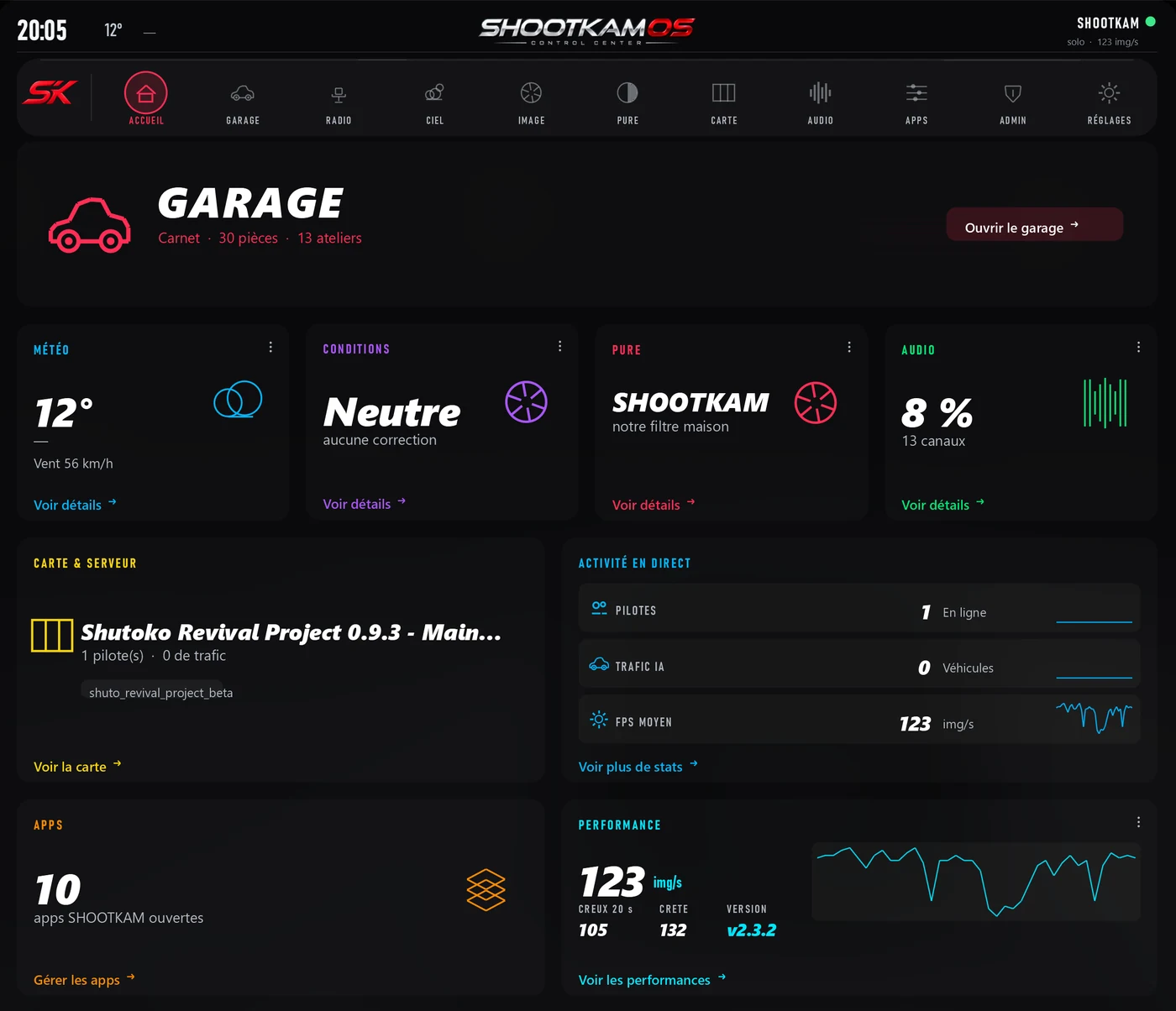
Task: Click Voir détails in Audio card
Action: [x=942, y=505]
